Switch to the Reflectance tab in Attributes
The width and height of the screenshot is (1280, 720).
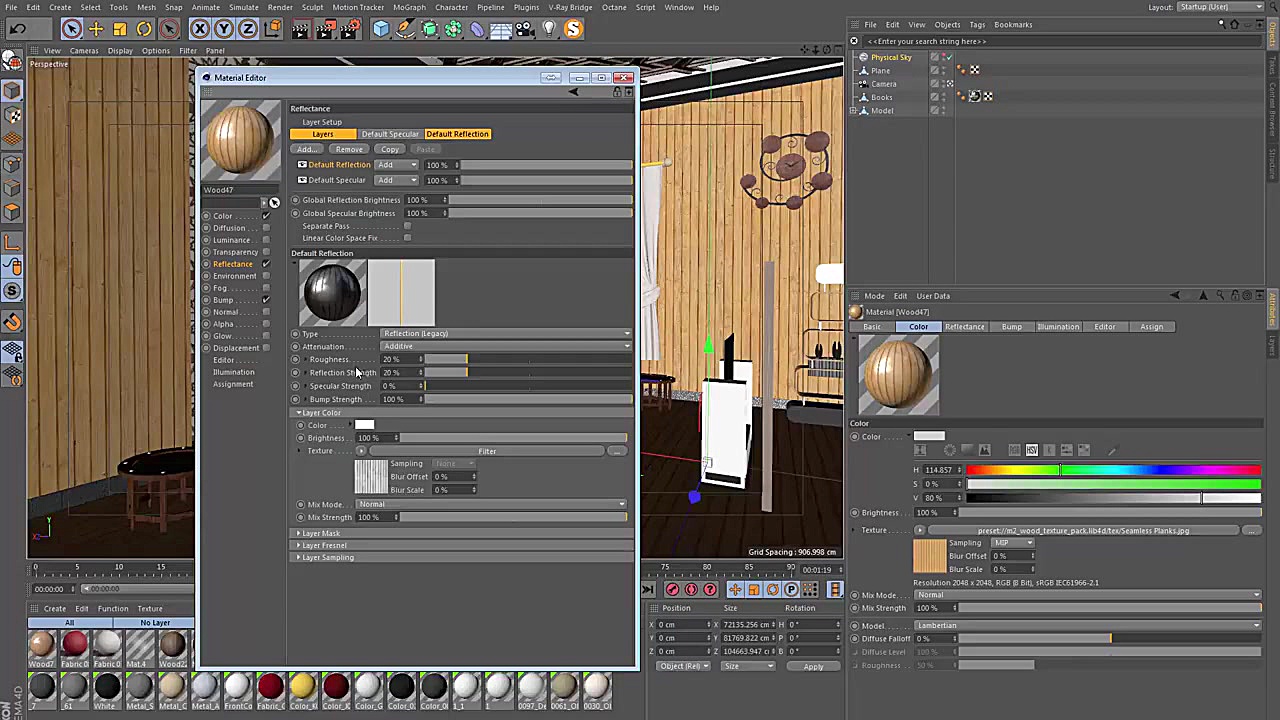coord(964,326)
